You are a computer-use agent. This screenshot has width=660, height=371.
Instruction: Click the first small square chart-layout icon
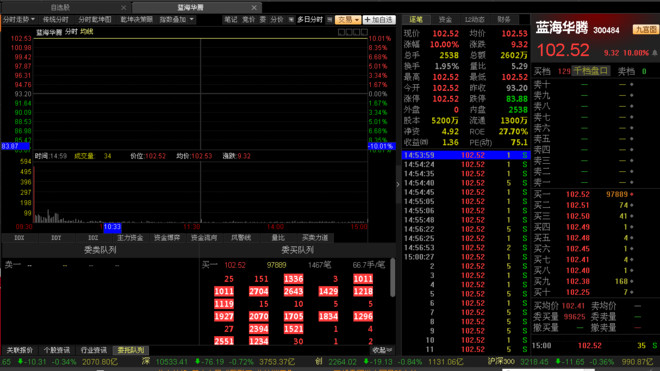341,32
